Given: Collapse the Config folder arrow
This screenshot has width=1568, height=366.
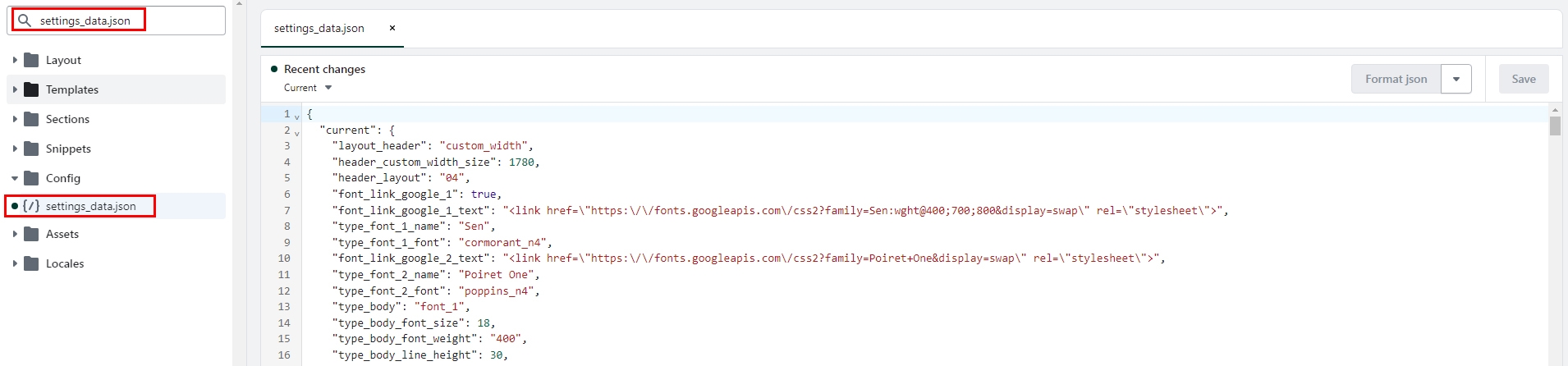Looking at the screenshot, I should (15, 178).
